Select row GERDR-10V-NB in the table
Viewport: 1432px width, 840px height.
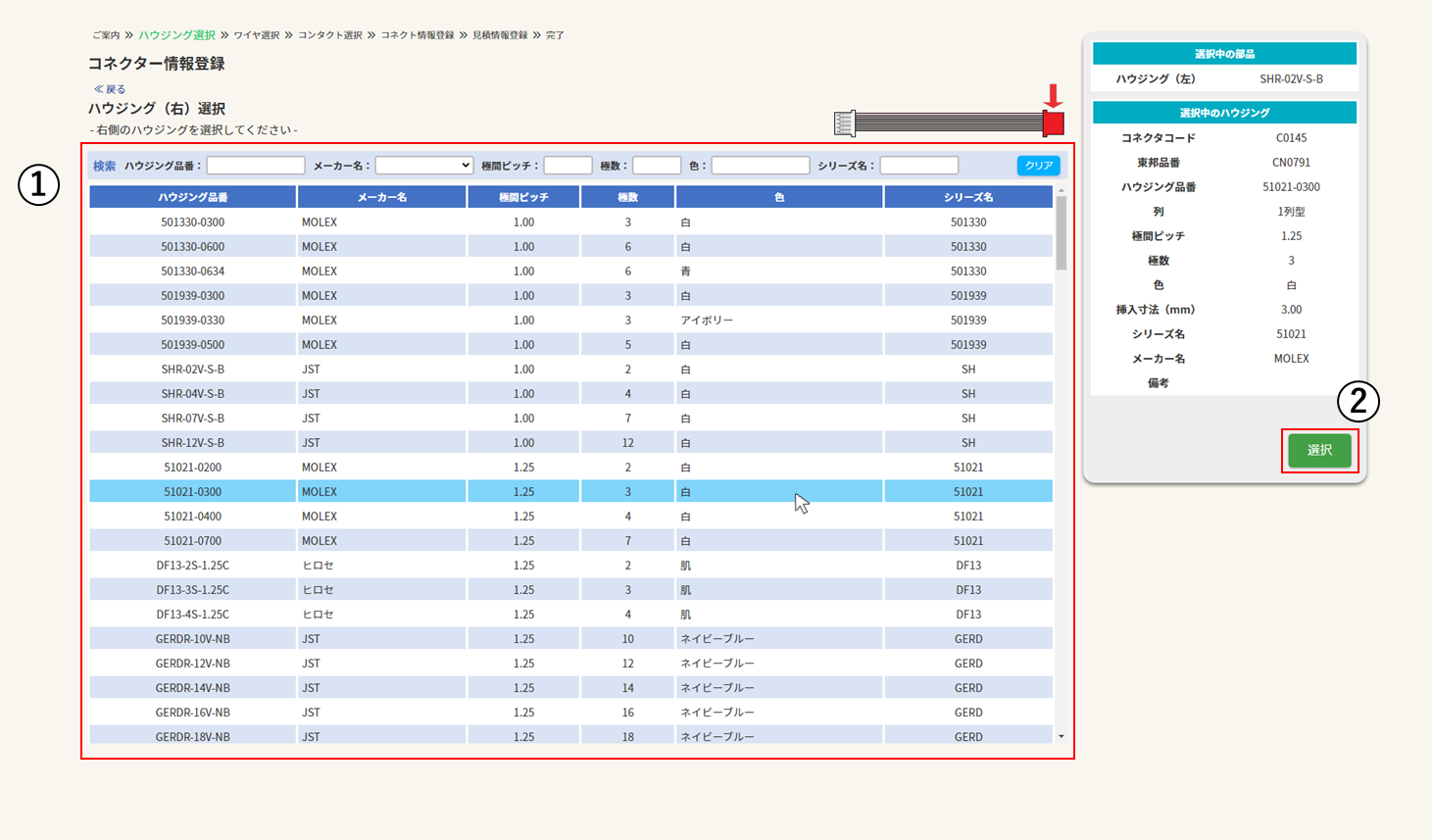pyautogui.click(x=193, y=639)
